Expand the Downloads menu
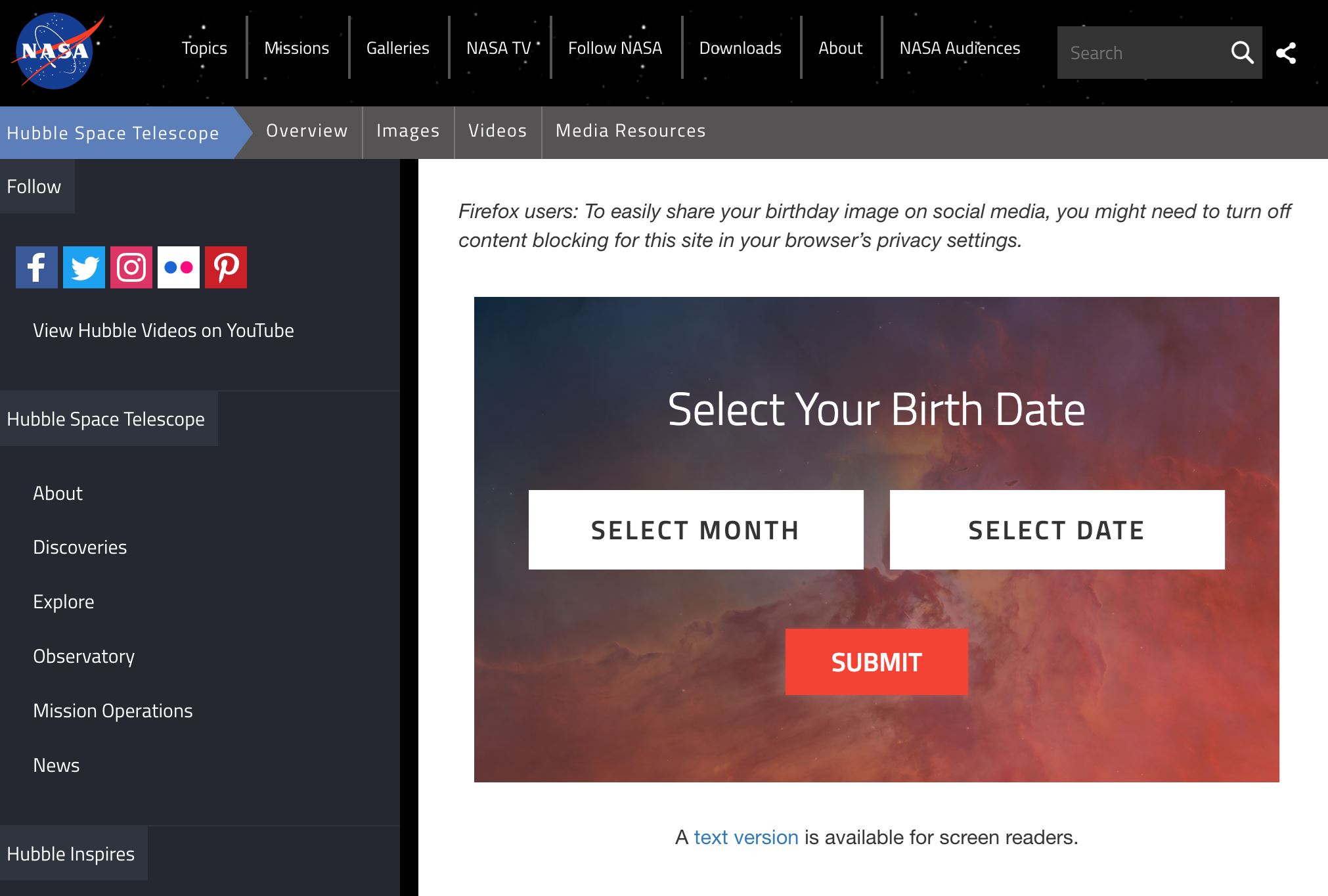The width and height of the screenshot is (1328, 896). 740,48
